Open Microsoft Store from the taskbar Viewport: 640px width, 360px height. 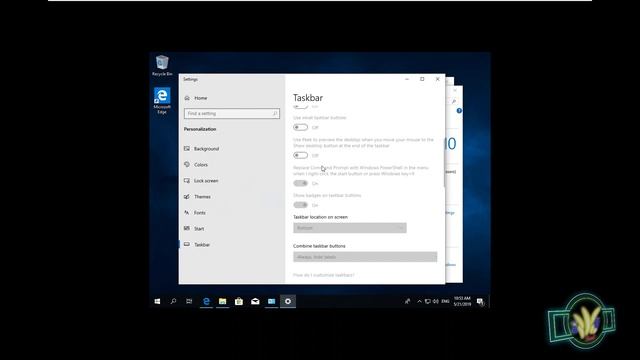[239, 301]
